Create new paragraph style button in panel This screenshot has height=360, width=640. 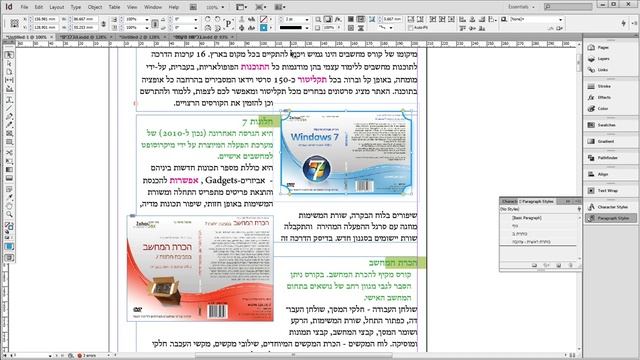click(x=559, y=266)
